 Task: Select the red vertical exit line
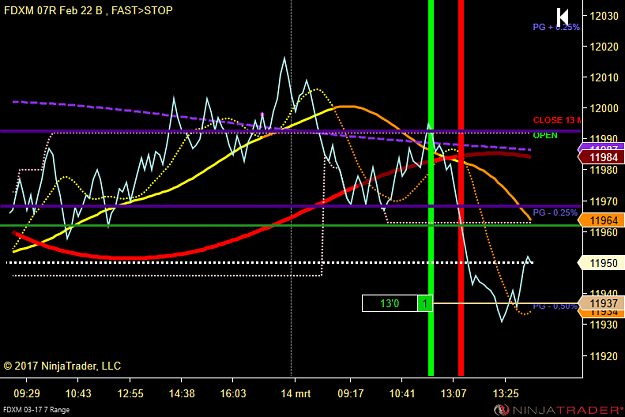[x=461, y=187]
